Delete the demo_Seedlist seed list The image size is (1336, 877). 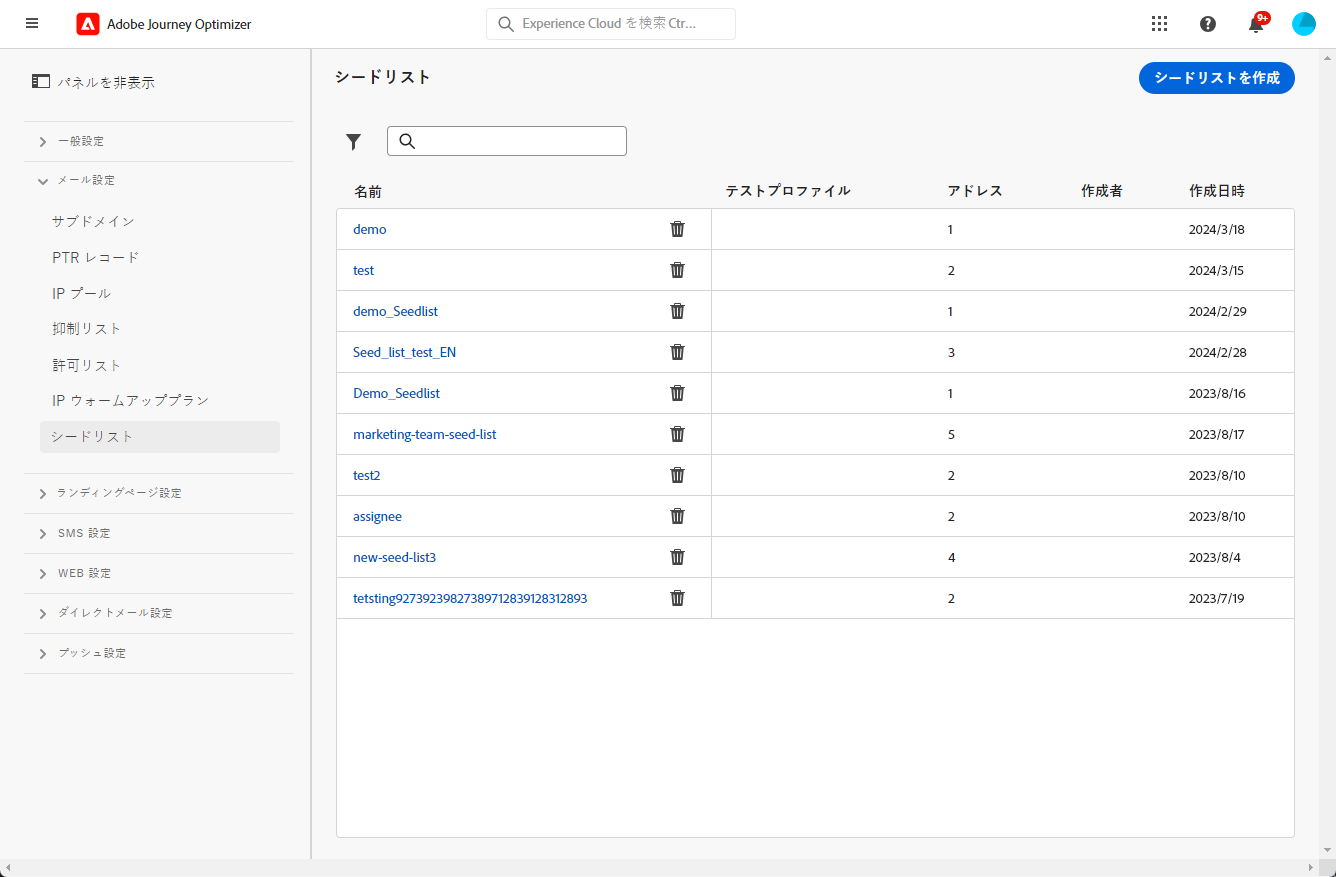(x=677, y=311)
